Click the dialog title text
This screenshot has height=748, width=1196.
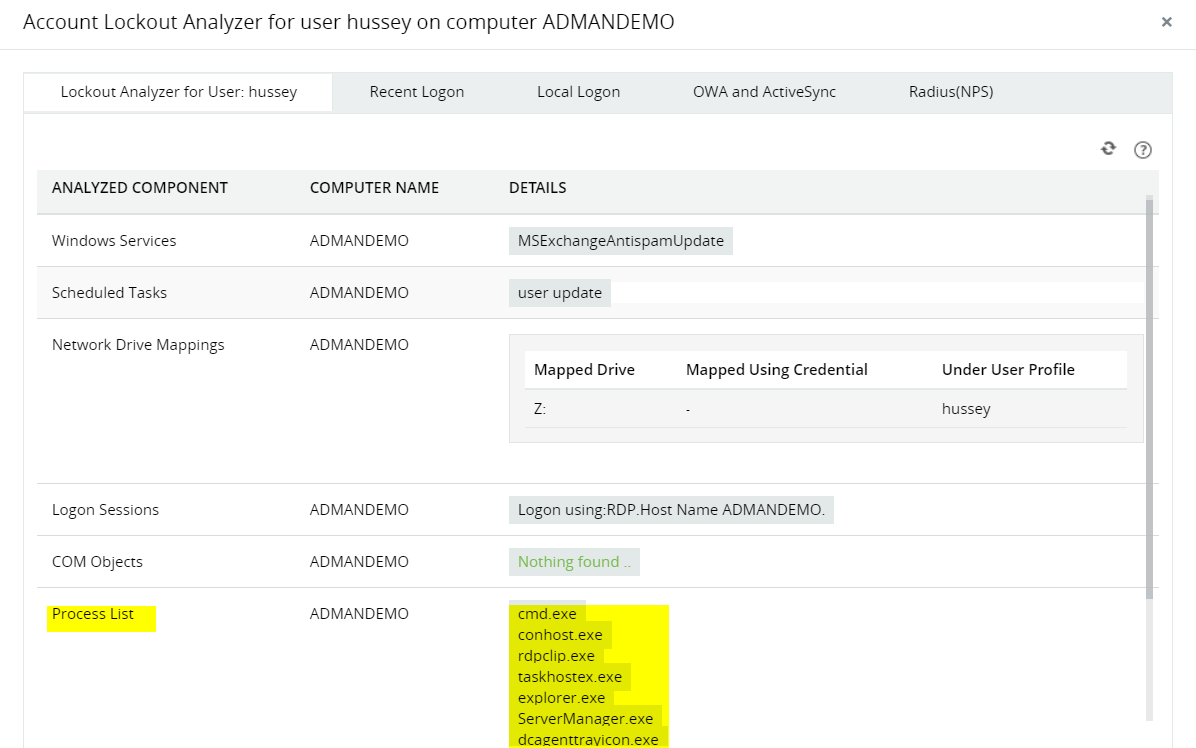coord(349,22)
